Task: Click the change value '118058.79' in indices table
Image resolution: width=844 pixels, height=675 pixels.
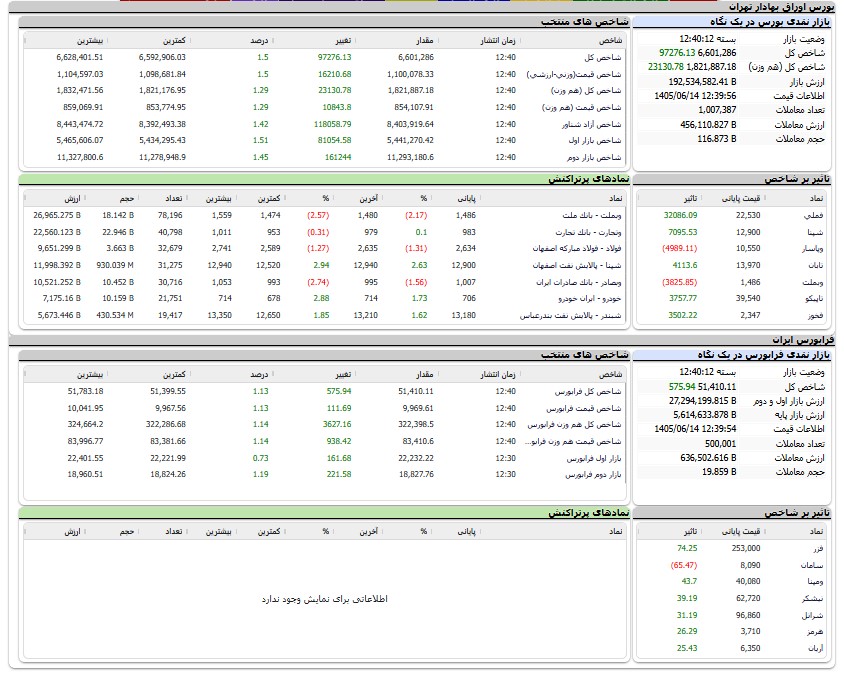Action: point(333,124)
